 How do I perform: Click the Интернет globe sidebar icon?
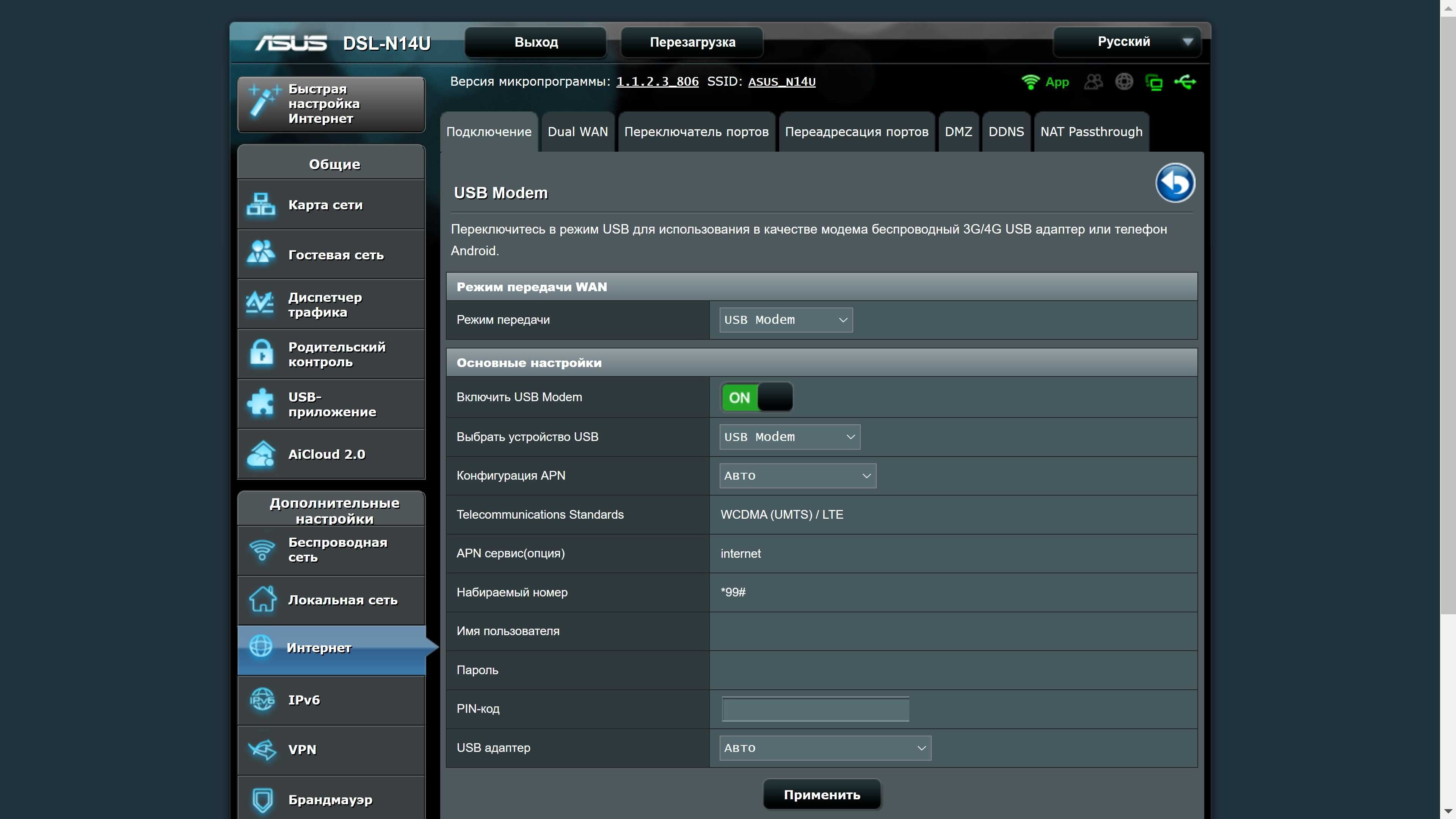tap(261, 646)
